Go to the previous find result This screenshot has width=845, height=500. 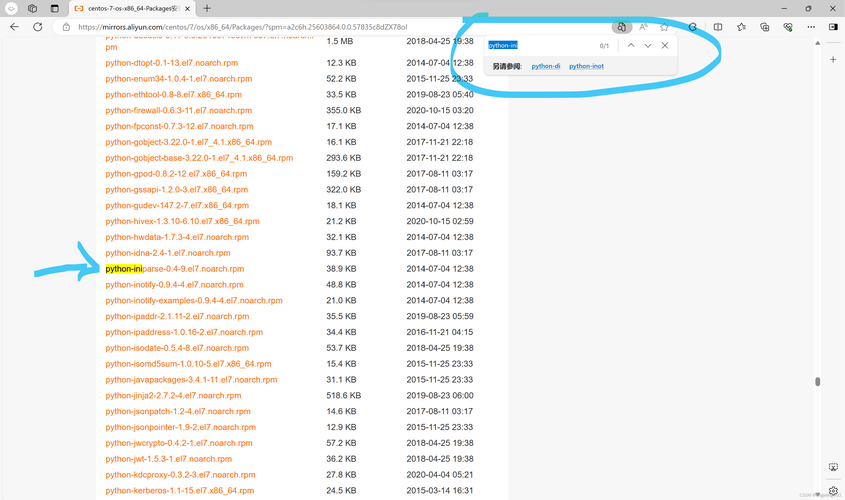[x=631, y=46]
